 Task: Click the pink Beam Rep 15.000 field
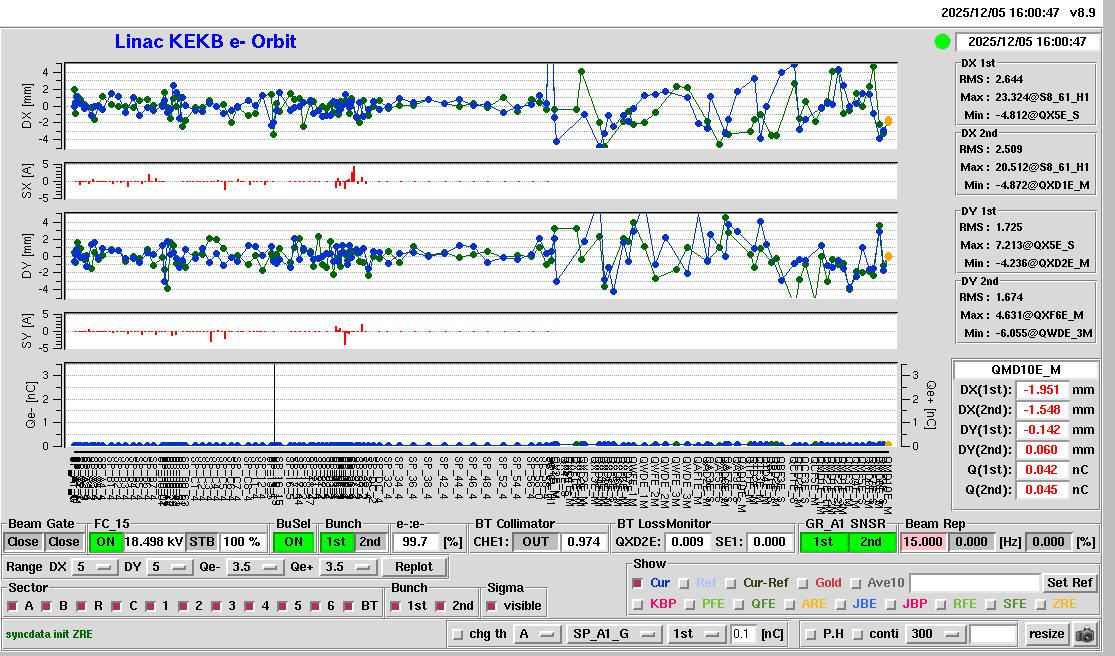pos(925,541)
